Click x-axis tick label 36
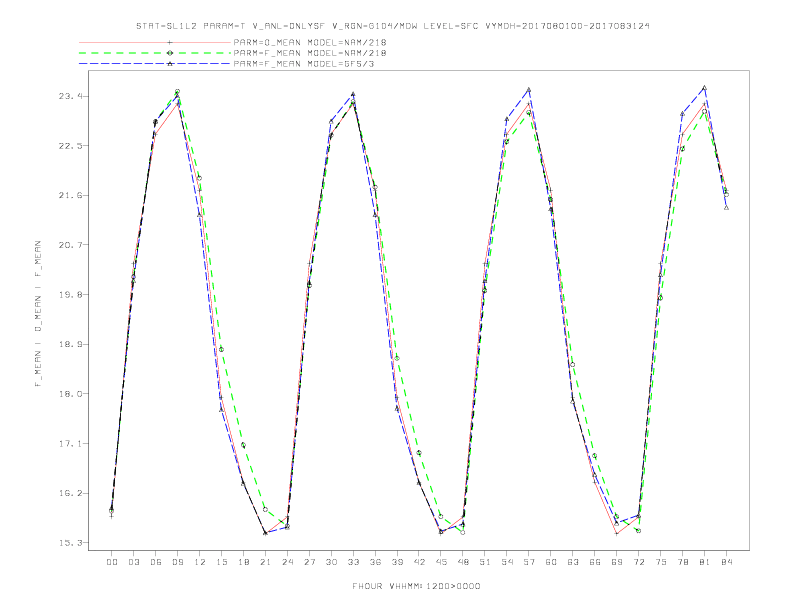Viewport: 792px width, 612px height. point(375,562)
